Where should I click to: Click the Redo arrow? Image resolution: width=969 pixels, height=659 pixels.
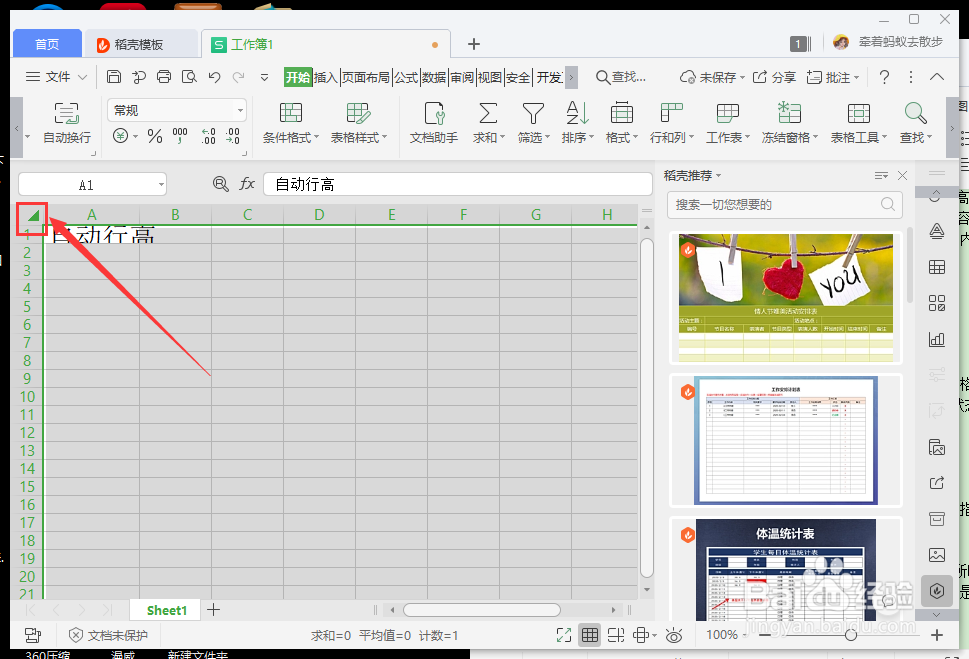239,77
